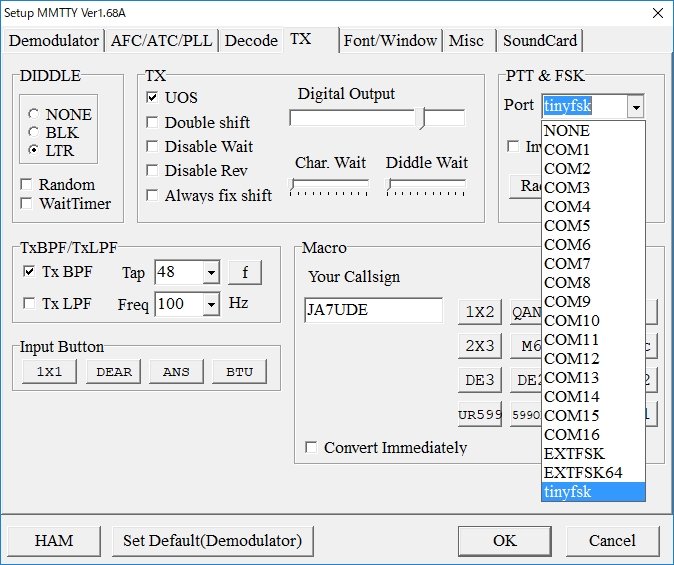Open the Freq value dropdown
Viewport: 674px width, 565px height.
point(211,304)
